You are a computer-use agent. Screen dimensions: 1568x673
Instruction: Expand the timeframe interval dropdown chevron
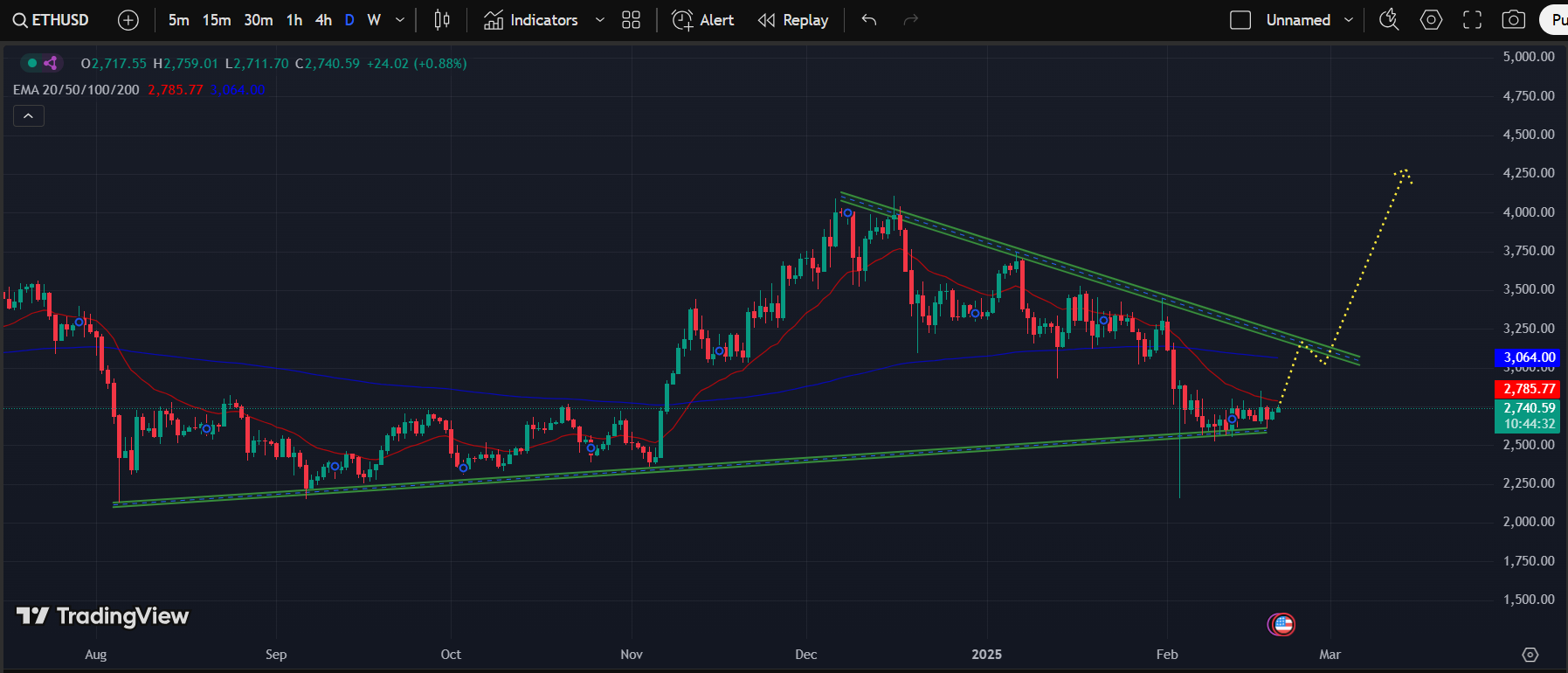pos(400,20)
